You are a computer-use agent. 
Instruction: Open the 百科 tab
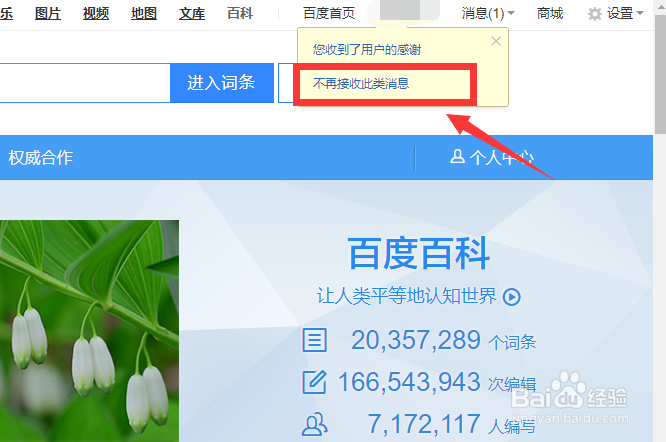pyautogui.click(x=240, y=14)
